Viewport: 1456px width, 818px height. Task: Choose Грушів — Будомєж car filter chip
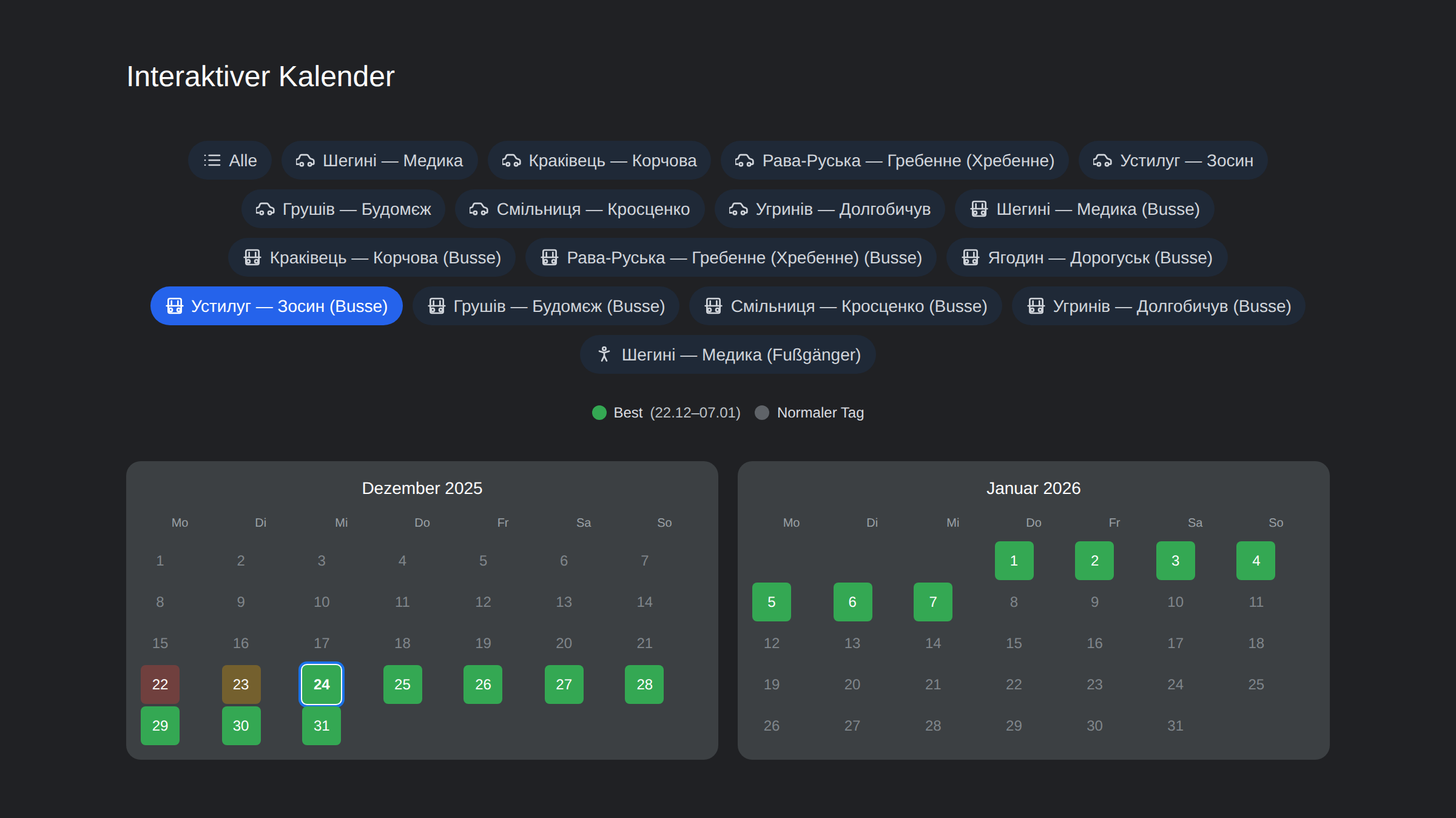(x=343, y=209)
